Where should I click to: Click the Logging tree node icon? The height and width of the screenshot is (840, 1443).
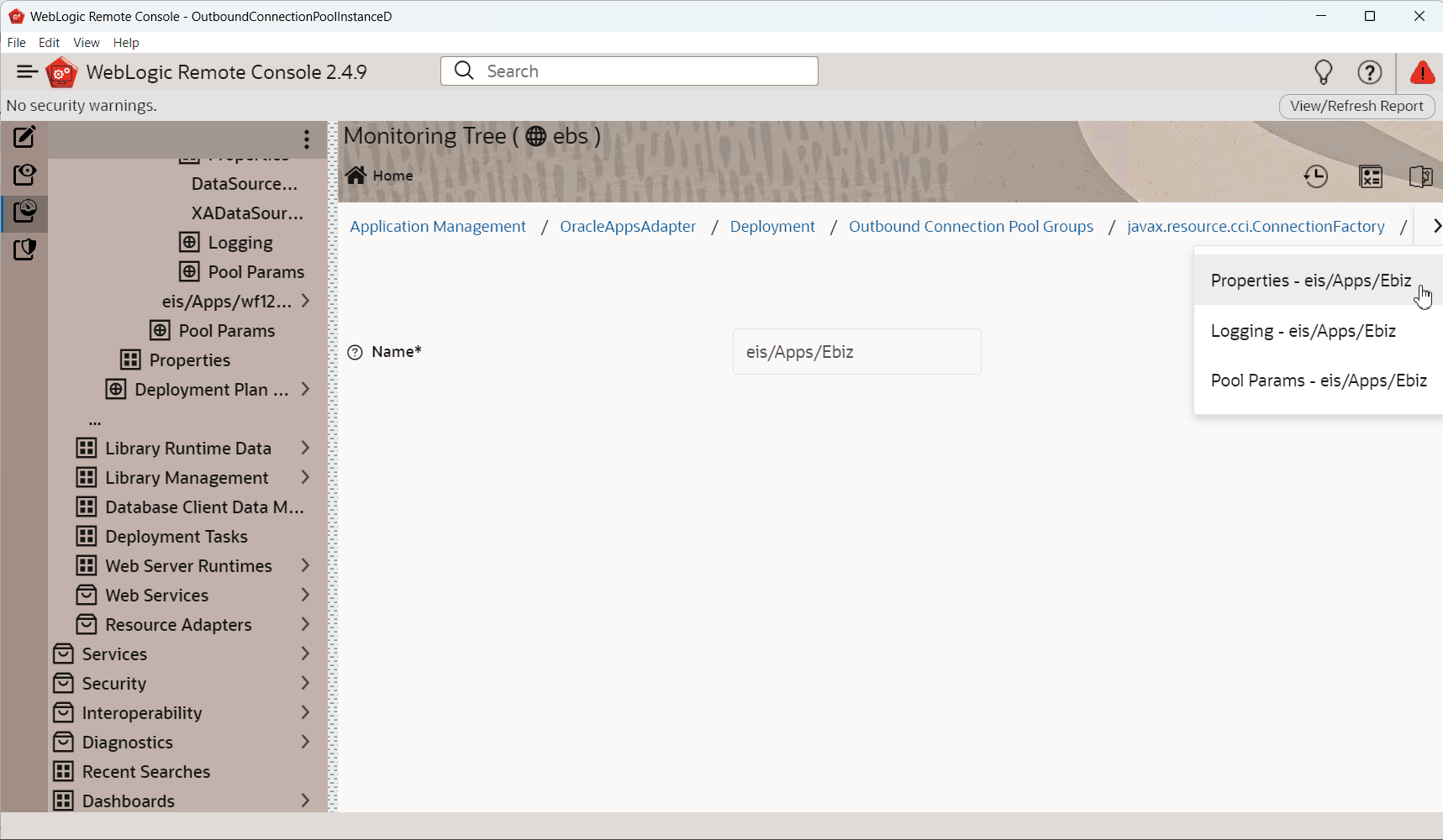pyautogui.click(x=189, y=243)
